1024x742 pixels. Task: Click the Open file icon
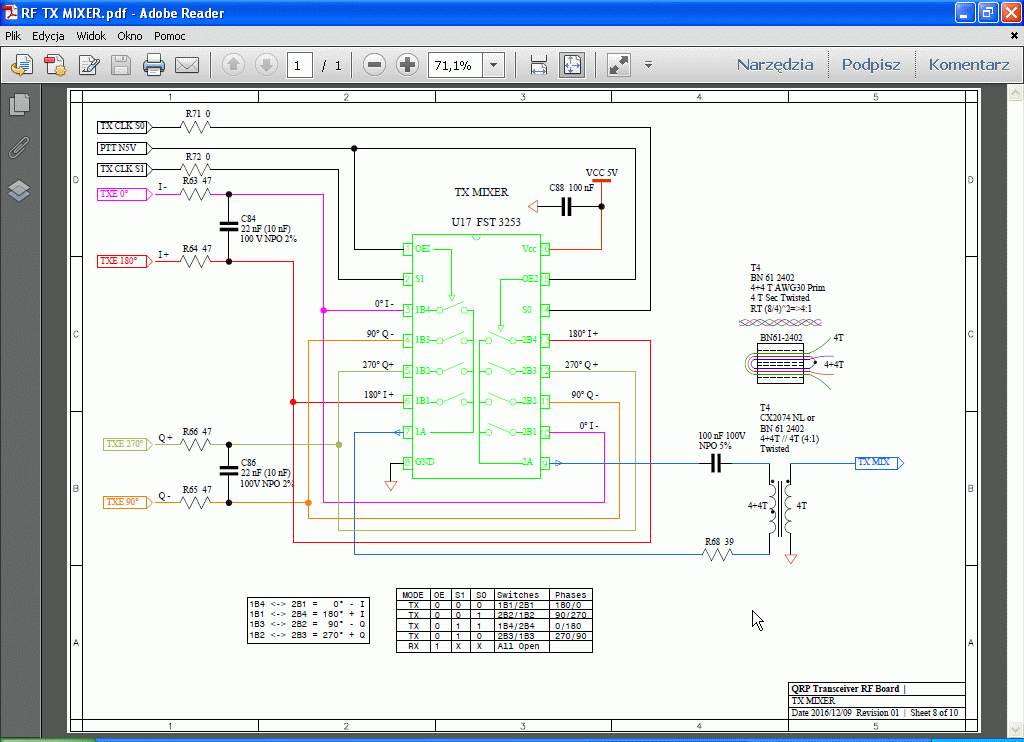(x=22, y=66)
